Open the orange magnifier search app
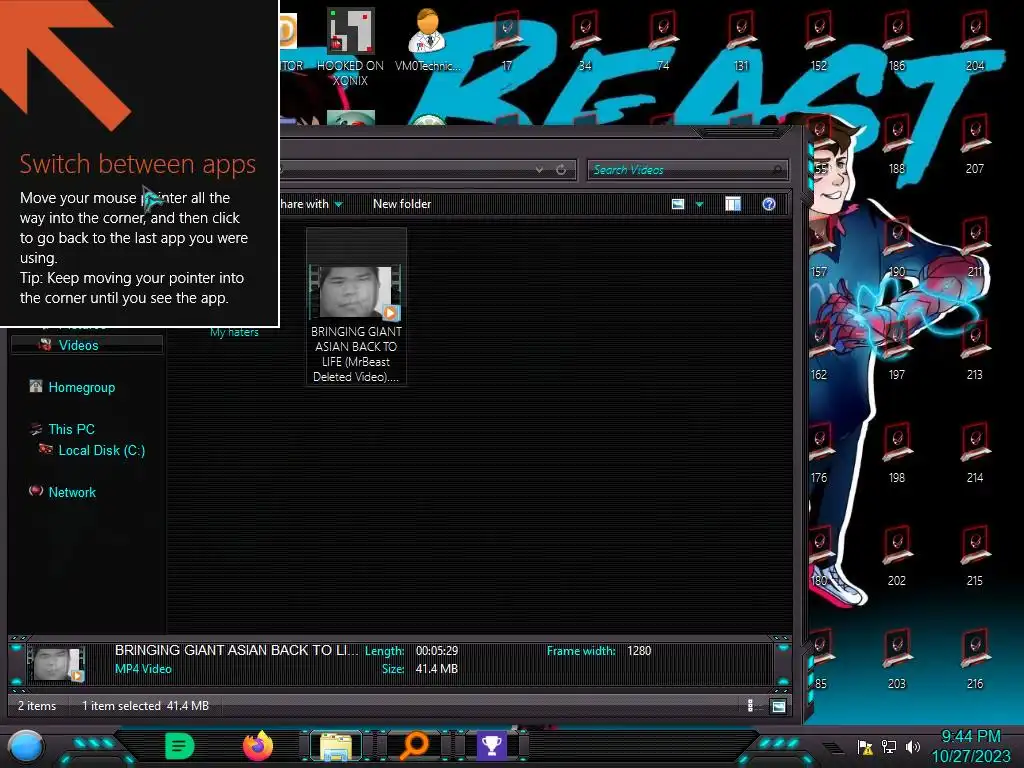The height and width of the screenshot is (768, 1024). coord(414,746)
